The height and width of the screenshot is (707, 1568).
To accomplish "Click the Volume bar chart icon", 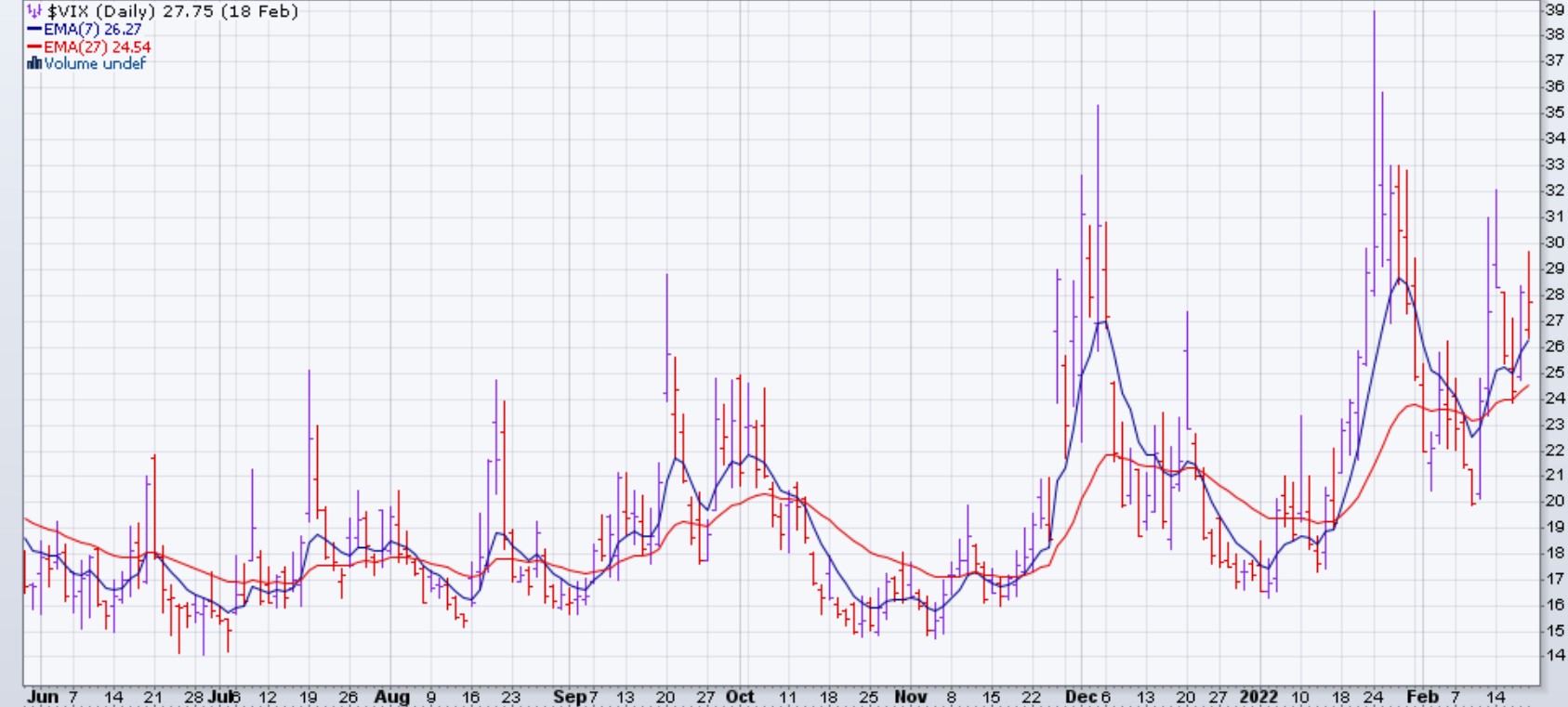I will pos(34,64).
